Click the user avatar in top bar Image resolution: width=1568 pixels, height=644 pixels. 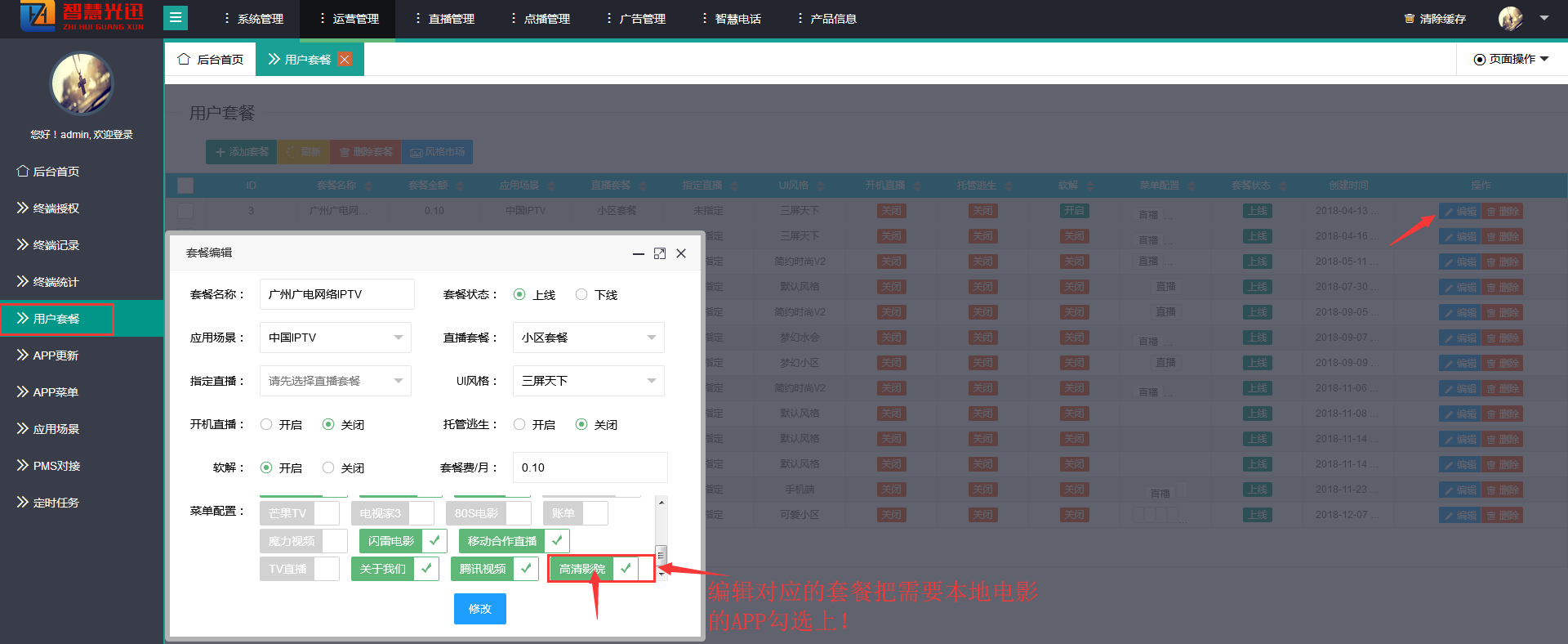pos(1510,18)
